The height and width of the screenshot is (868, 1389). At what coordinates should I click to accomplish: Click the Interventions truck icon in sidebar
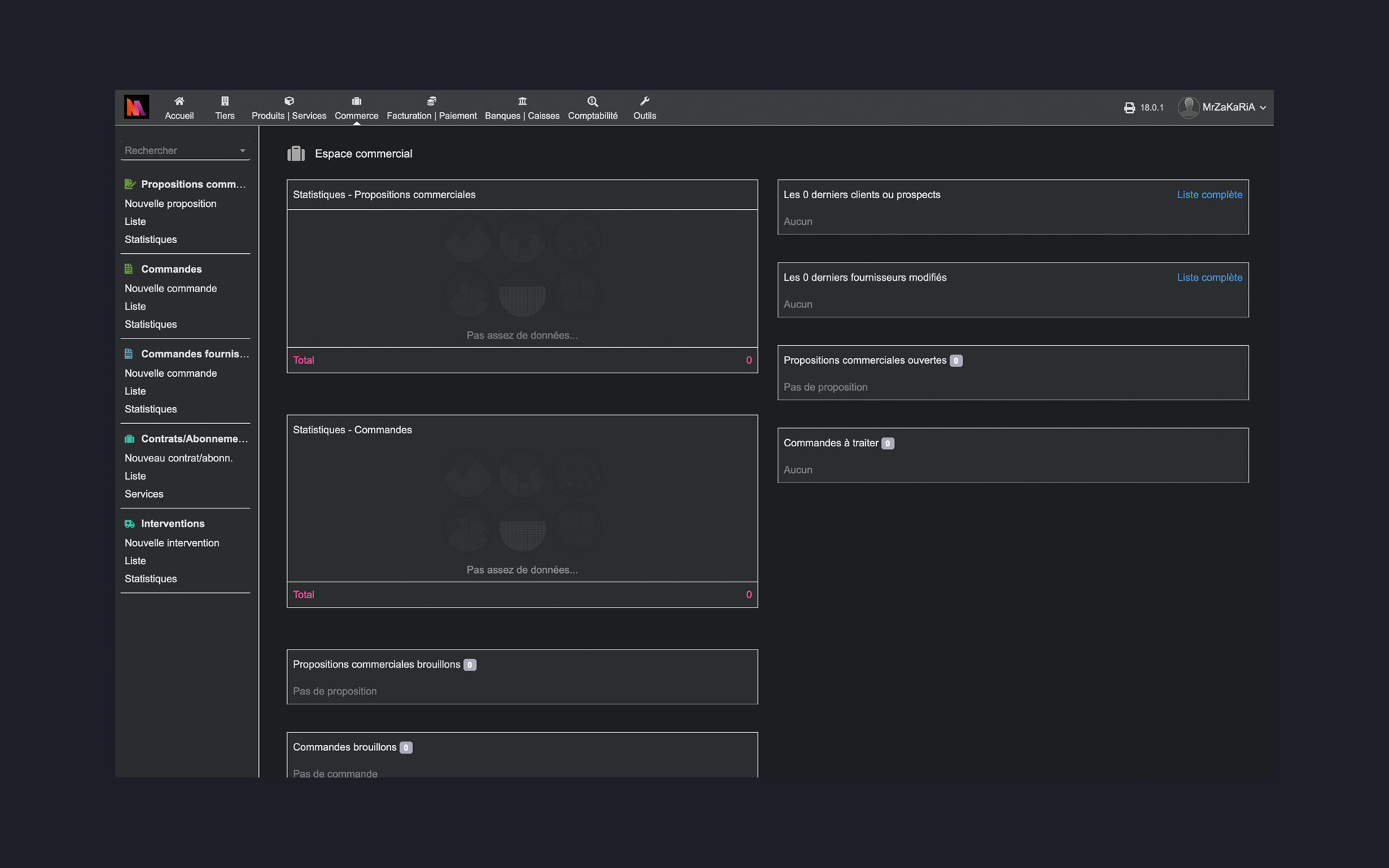pyautogui.click(x=129, y=524)
